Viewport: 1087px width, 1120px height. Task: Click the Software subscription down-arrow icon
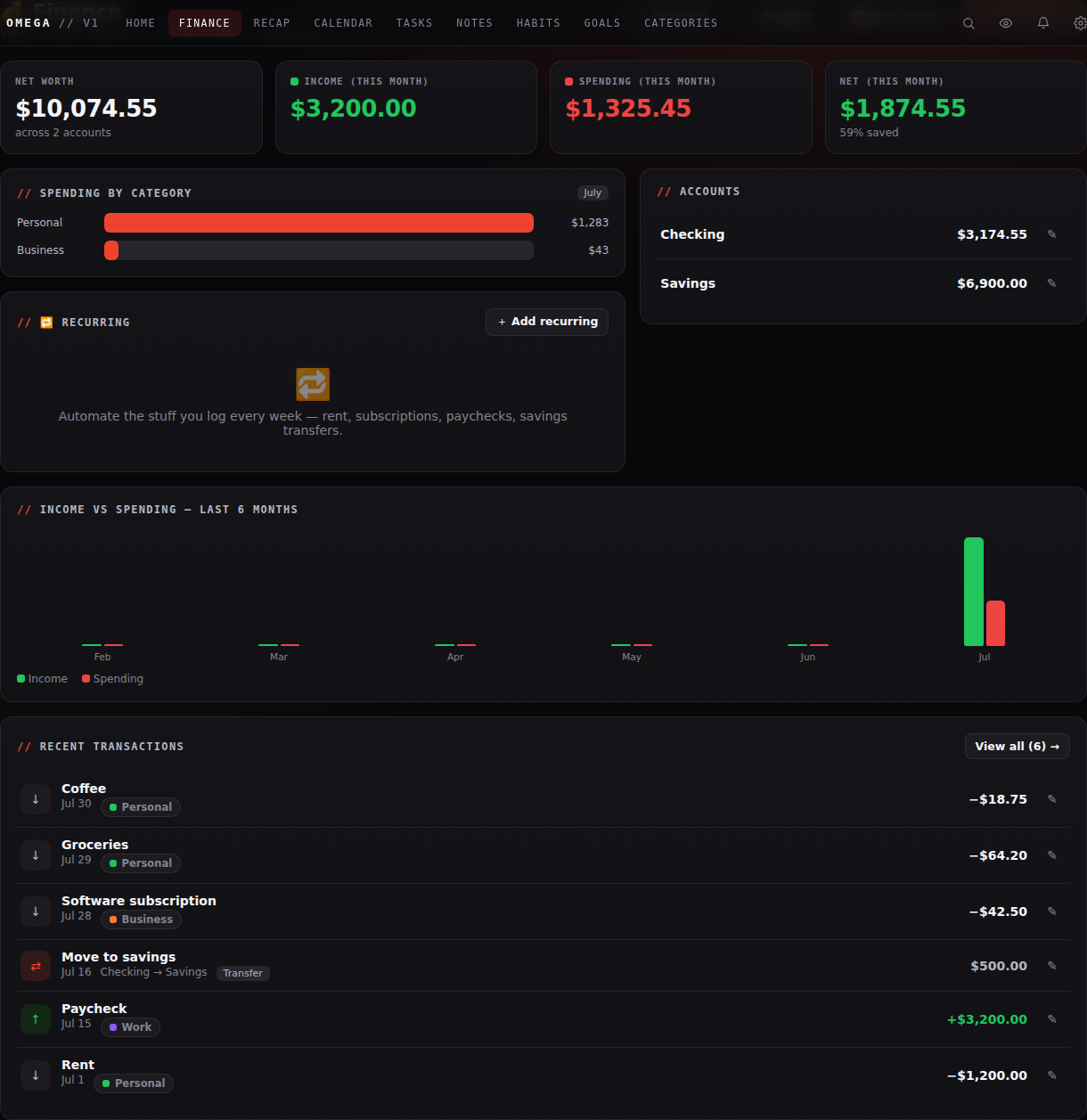tap(36, 912)
